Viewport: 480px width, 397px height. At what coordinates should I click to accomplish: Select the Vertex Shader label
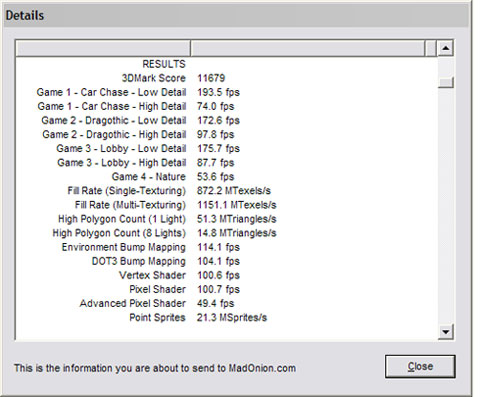tap(152, 275)
